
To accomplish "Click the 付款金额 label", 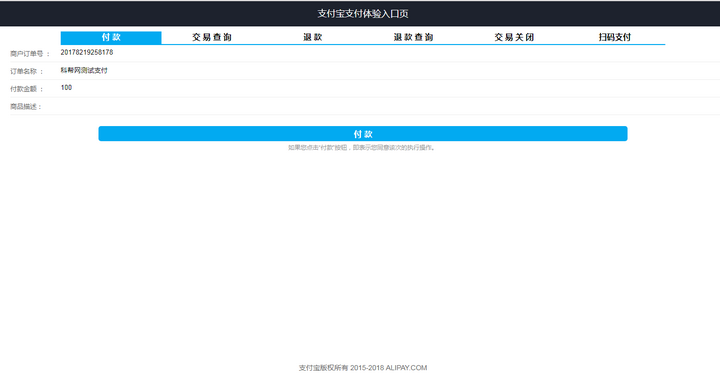I will click(27, 89).
